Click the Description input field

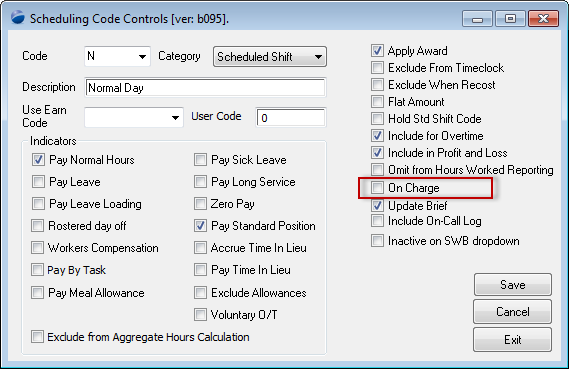pos(205,88)
